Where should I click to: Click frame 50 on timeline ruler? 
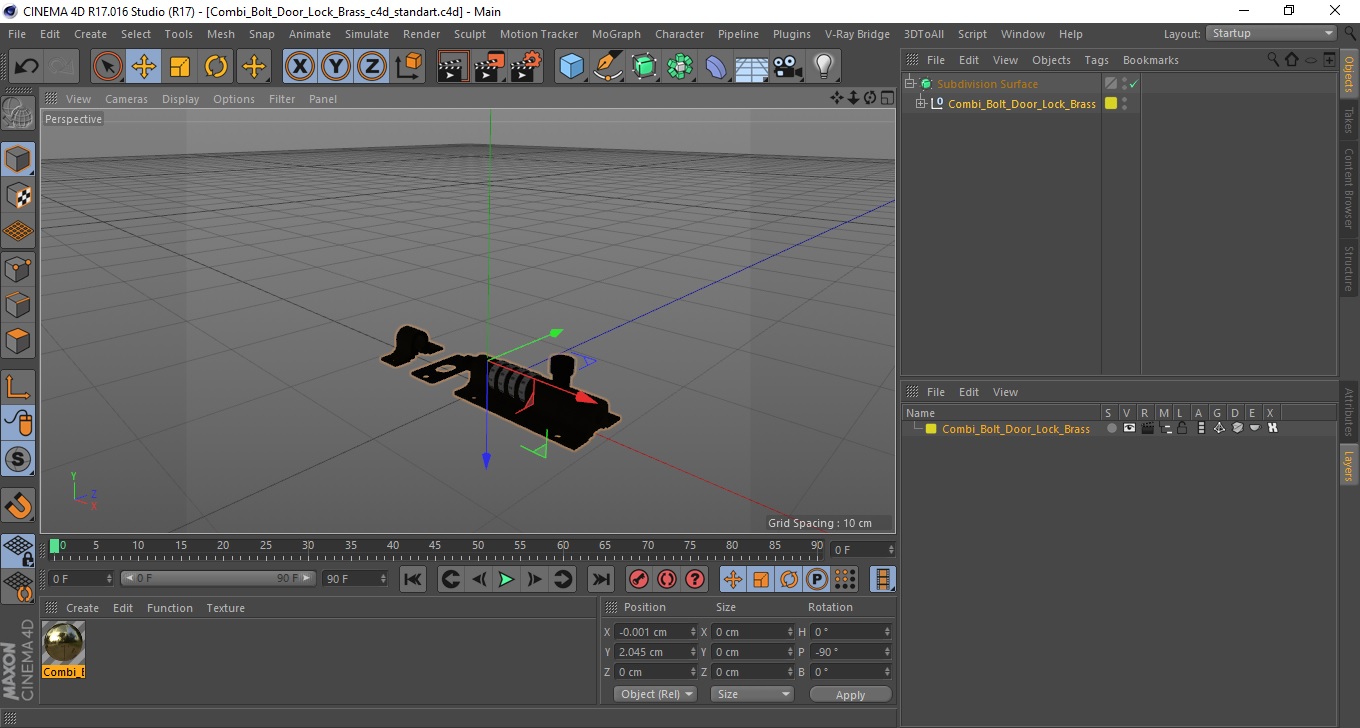pyautogui.click(x=478, y=547)
